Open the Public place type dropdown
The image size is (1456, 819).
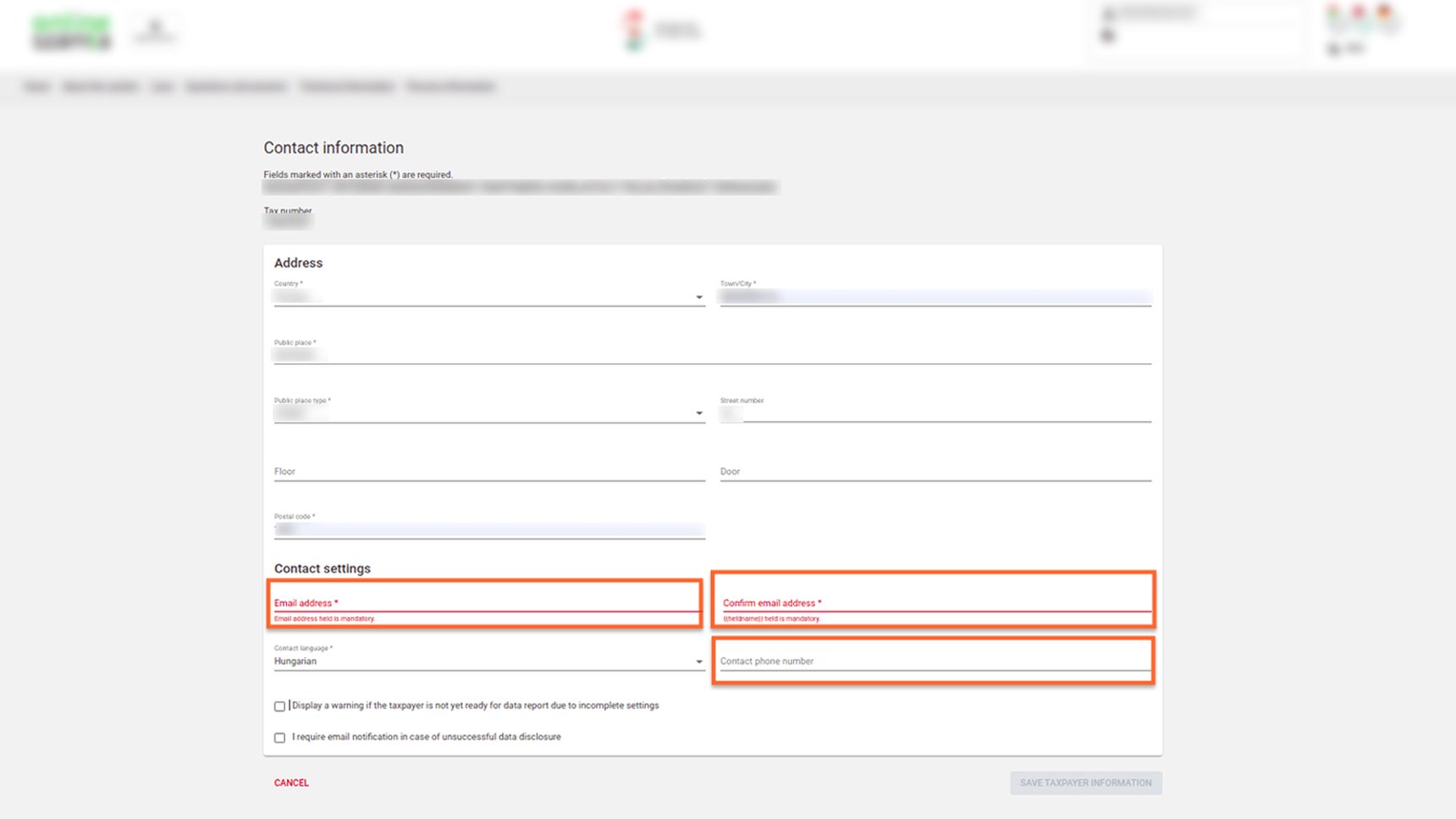click(699, 412)
